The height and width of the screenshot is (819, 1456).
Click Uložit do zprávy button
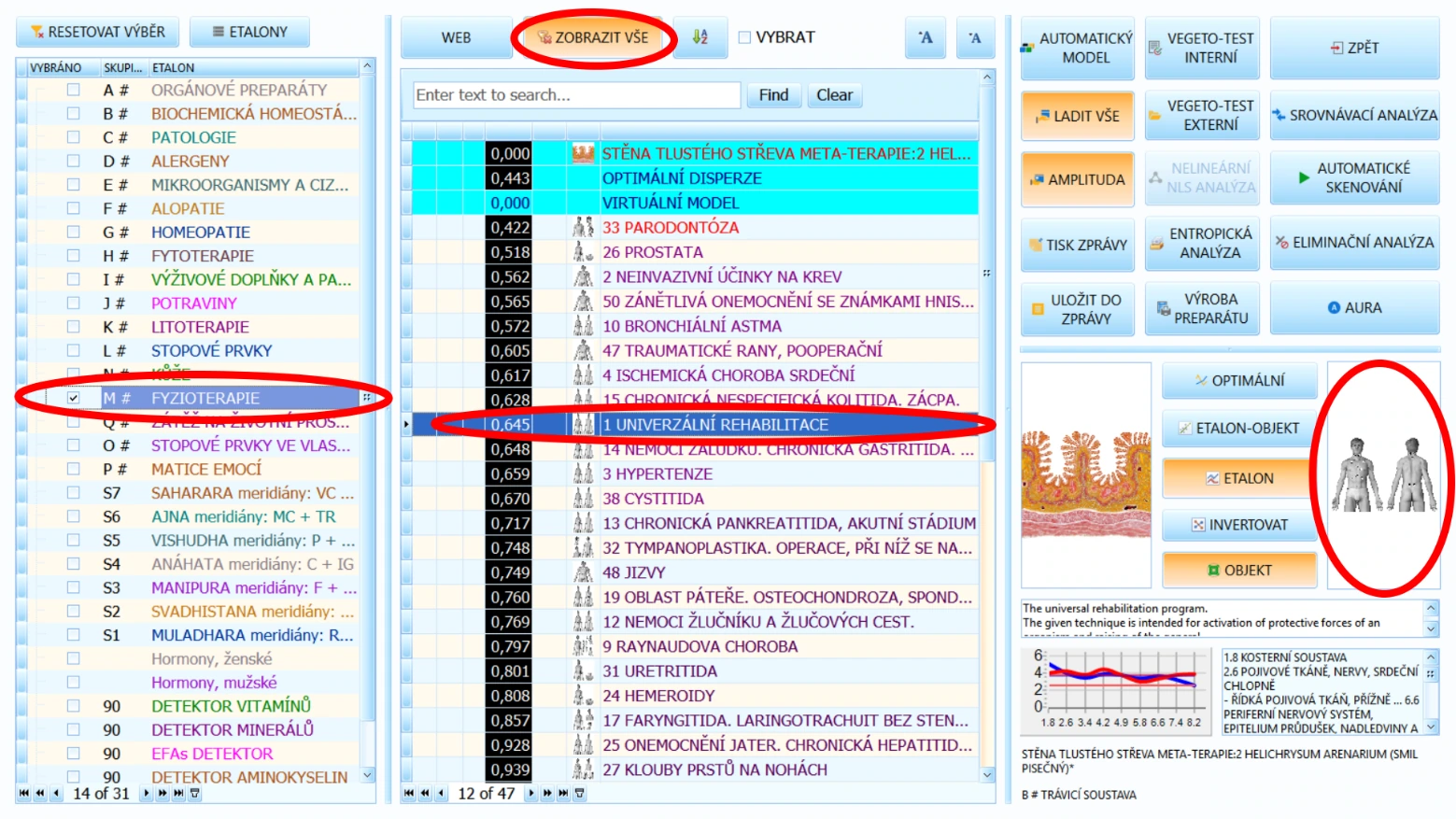(1077, 309)
